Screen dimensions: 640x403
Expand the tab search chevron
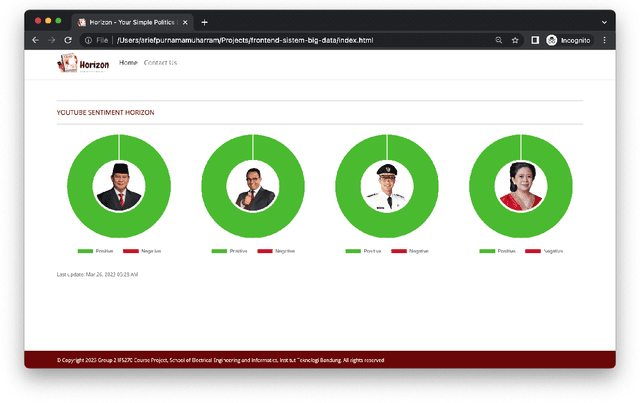point(604,21)
